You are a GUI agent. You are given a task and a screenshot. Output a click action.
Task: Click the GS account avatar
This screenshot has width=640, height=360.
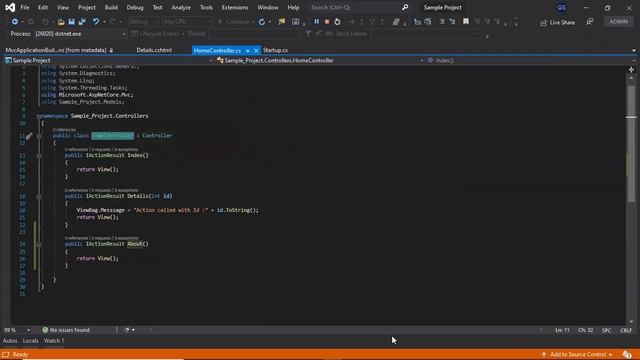[x=562, y=7]
